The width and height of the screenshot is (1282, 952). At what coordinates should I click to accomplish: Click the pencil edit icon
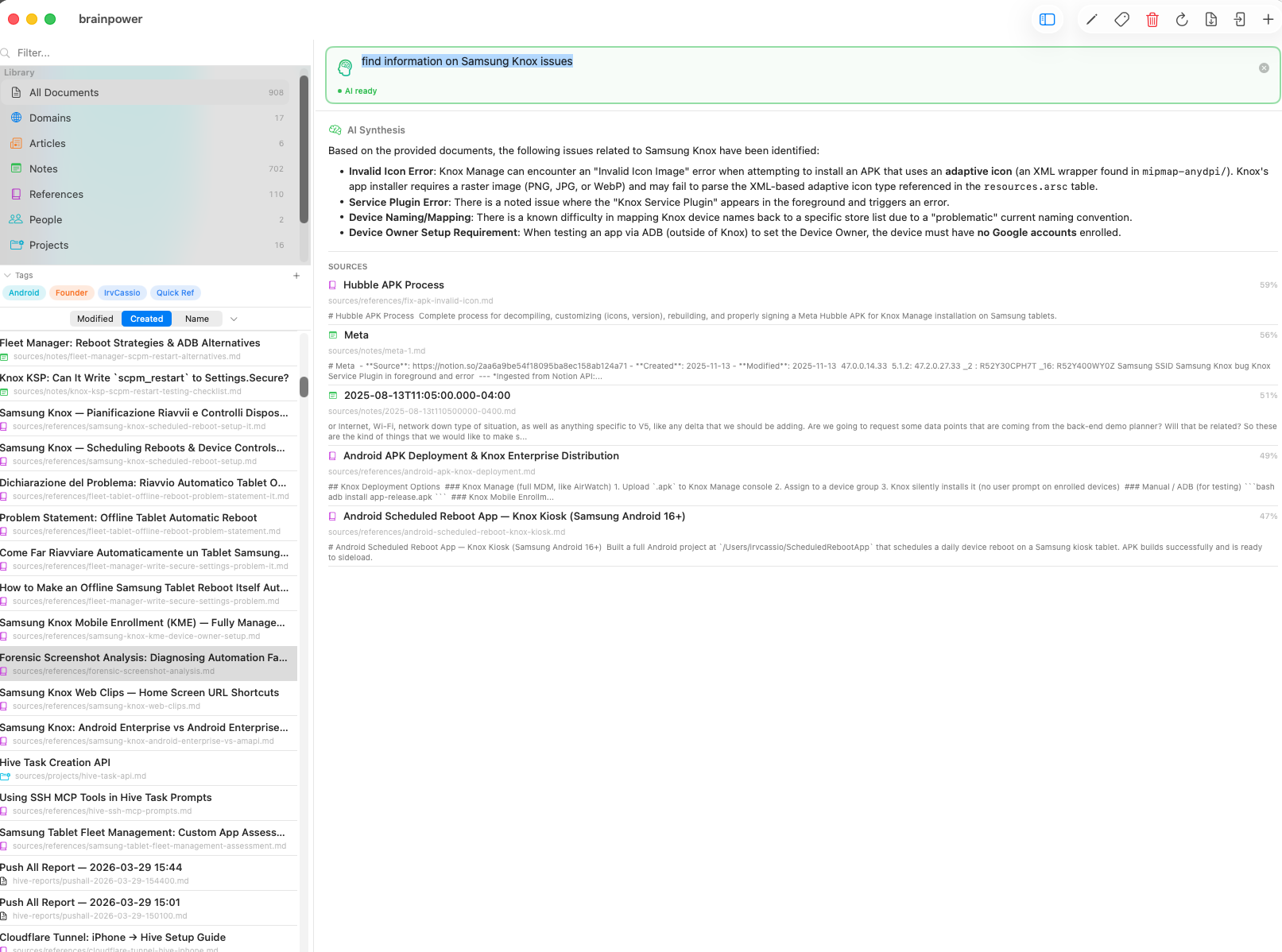click(x=1092, y=20)
